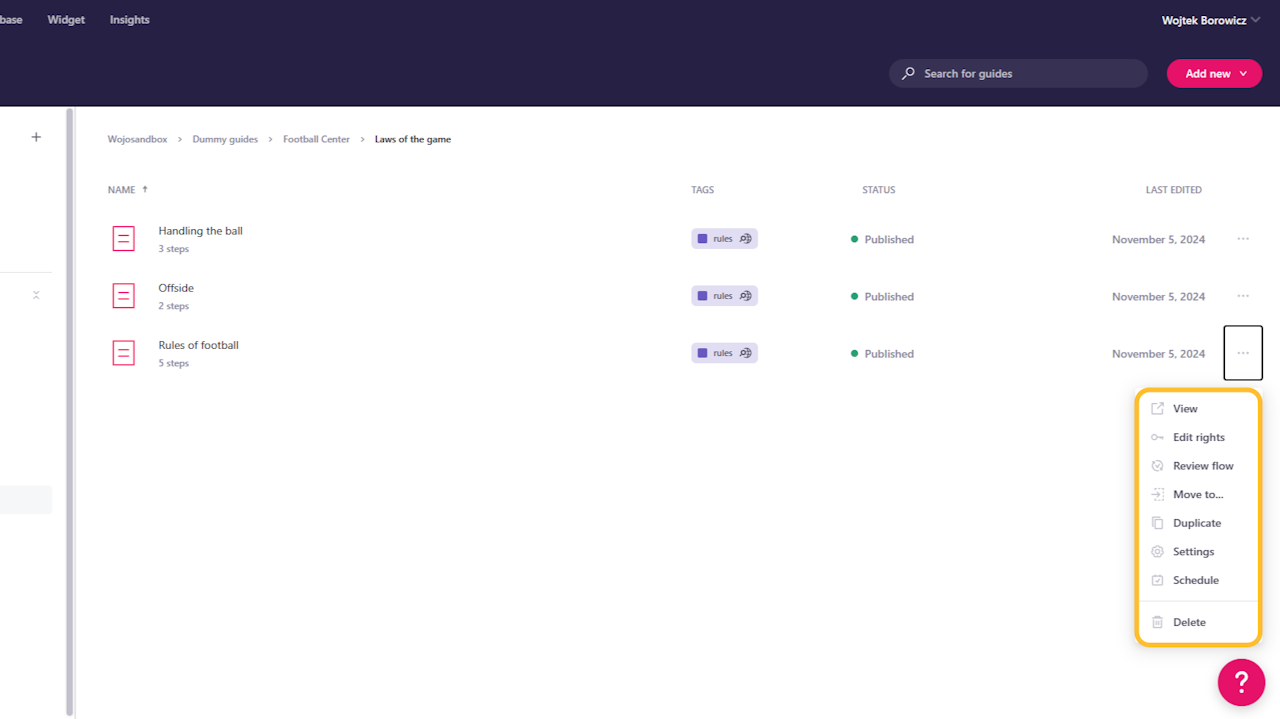Expand the Wojtek Borowicz account menu
Screen dimensions: 1280x719
pyautogui.click(x=1255, y=19)
